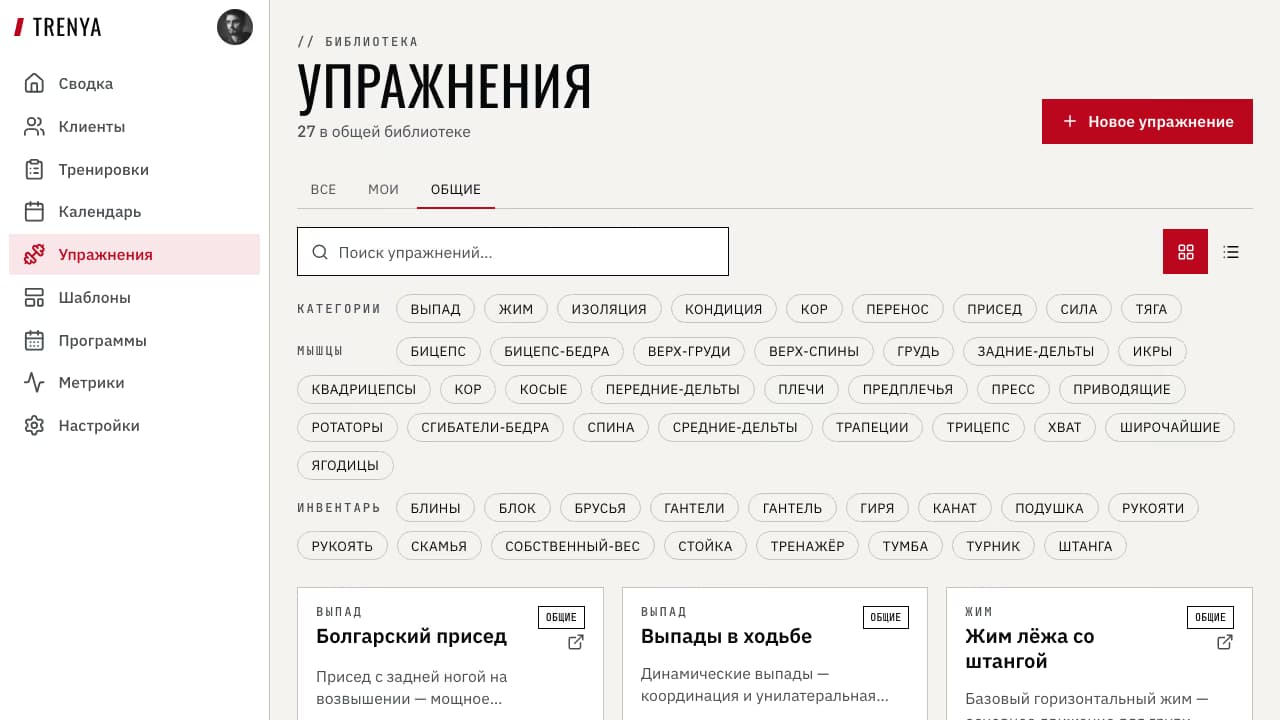This screenshot has height=720, width=1280.
Task: Choose the ЯГОДИЦЫ muscle chip
Action: click(345, 465)
